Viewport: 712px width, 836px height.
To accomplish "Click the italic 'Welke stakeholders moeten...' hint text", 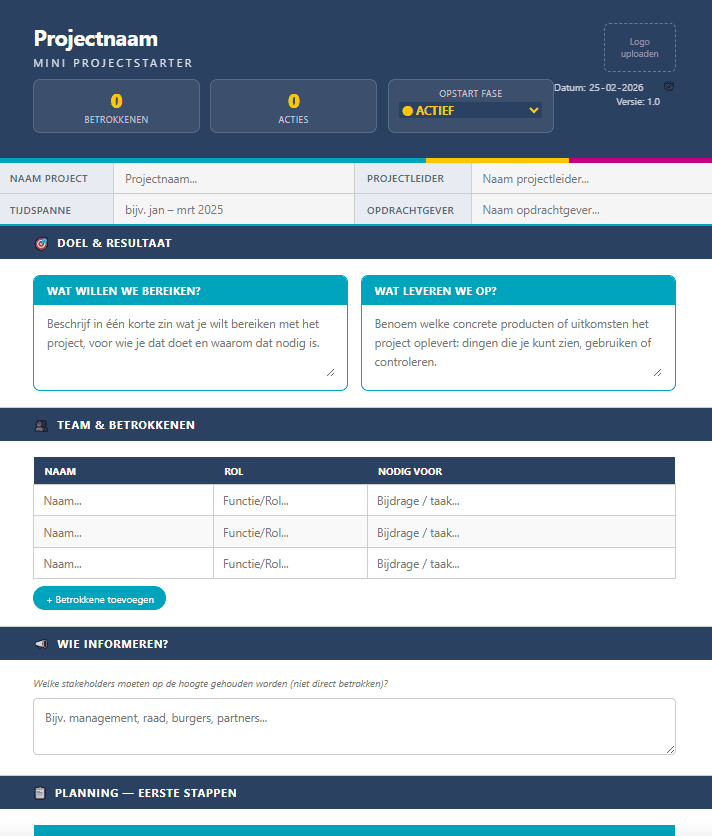I will (x=211, y=684).
